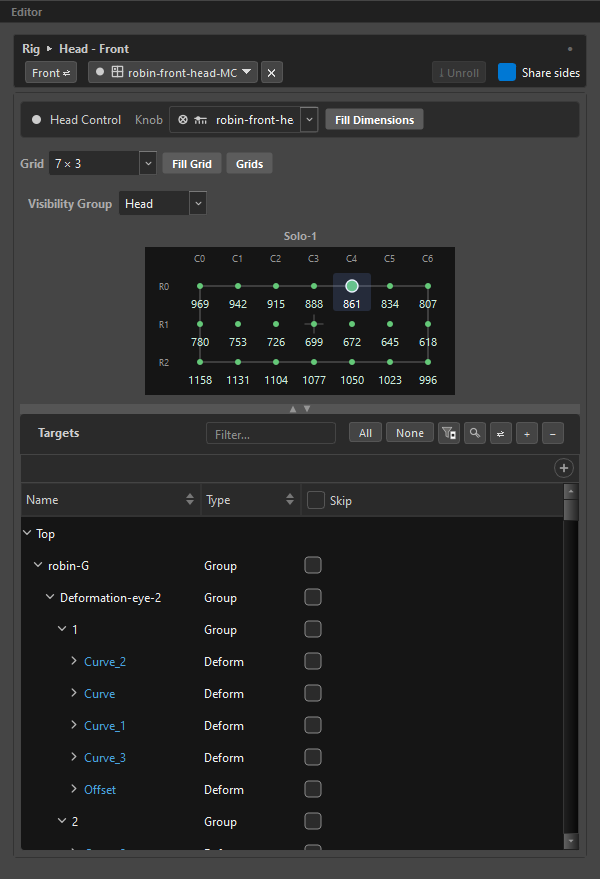Select the Curve tree item
This screenshot has width=600, height=879.
(99, 693)
